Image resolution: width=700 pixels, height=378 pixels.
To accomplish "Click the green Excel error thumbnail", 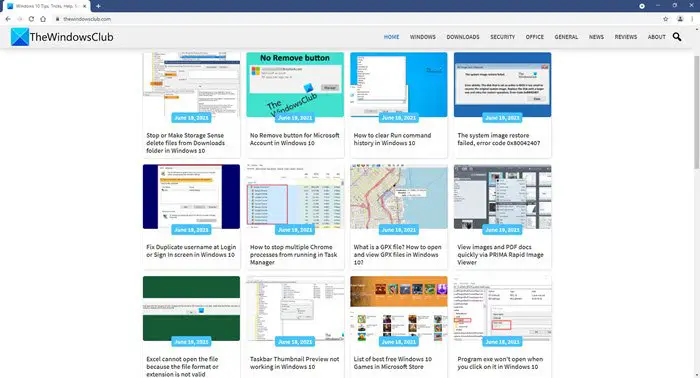I will click(191, 308).
